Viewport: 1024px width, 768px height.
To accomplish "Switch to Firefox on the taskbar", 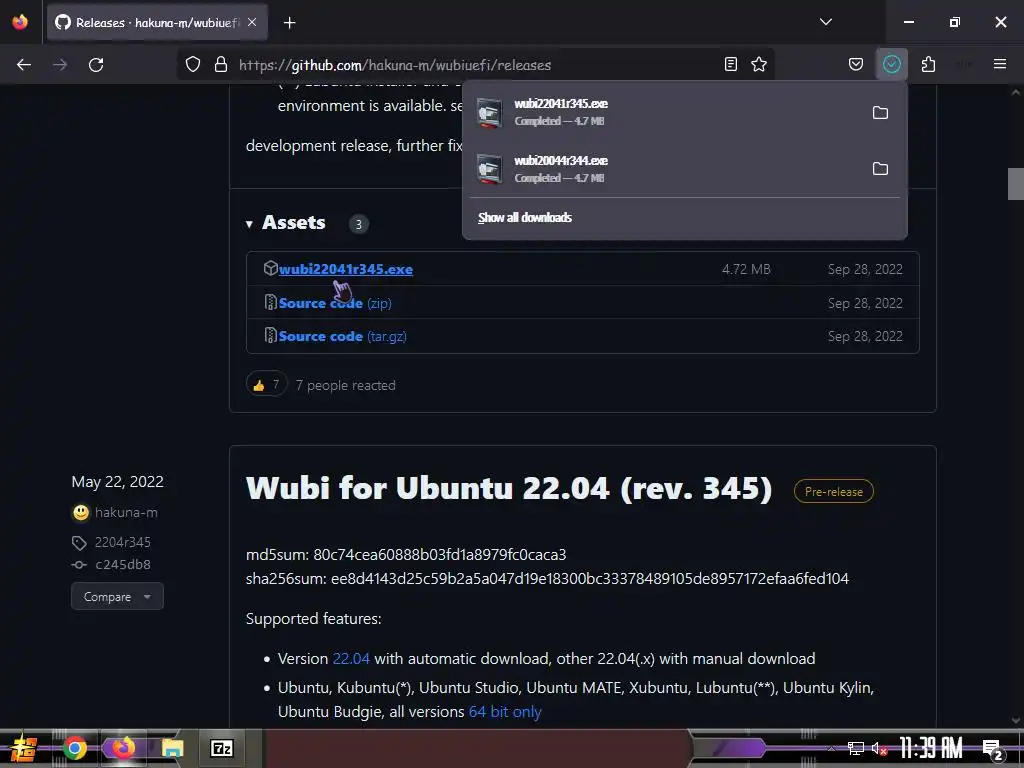I will coord(123,748).
